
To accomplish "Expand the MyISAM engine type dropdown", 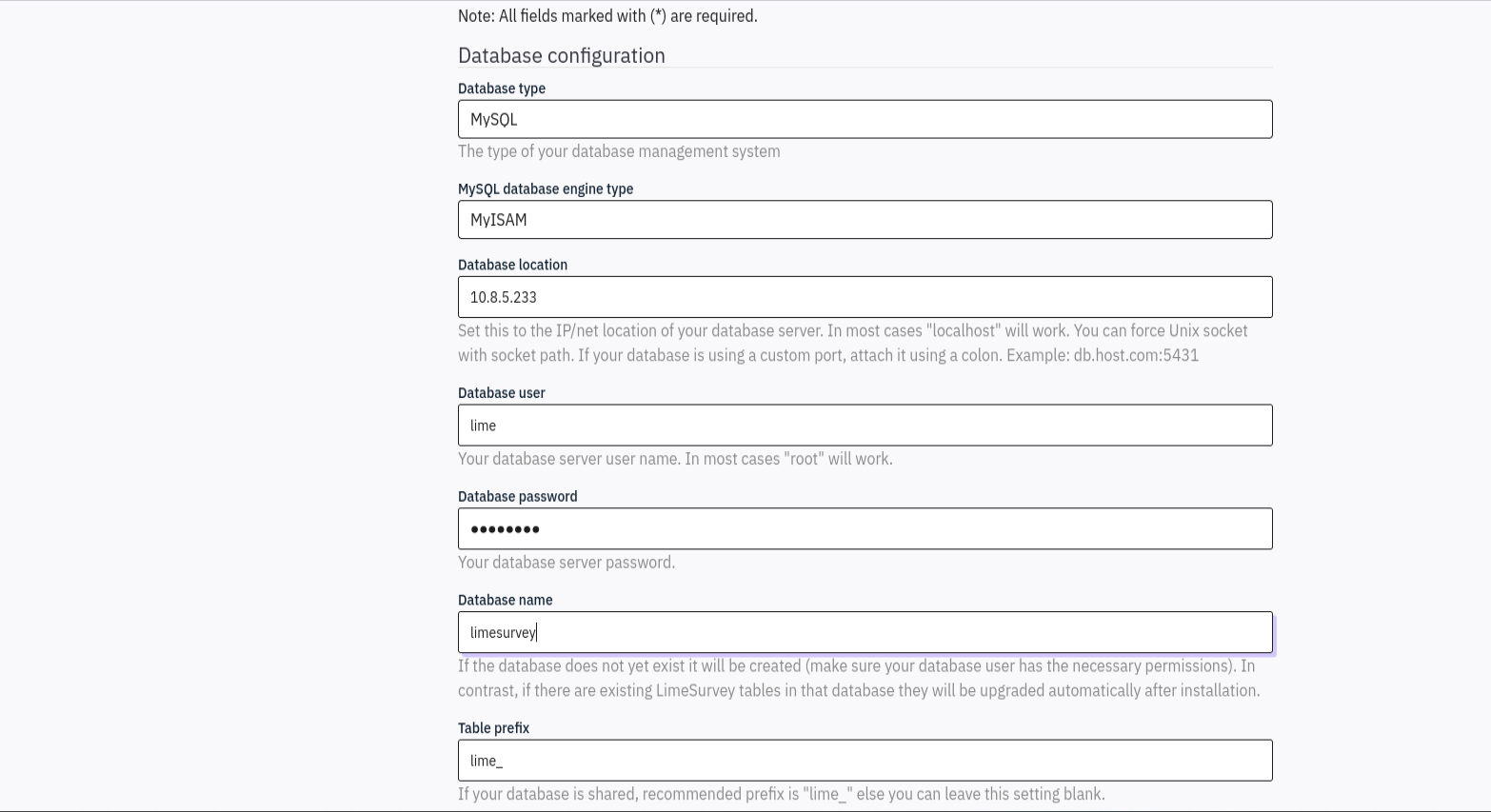I will 865,220.
